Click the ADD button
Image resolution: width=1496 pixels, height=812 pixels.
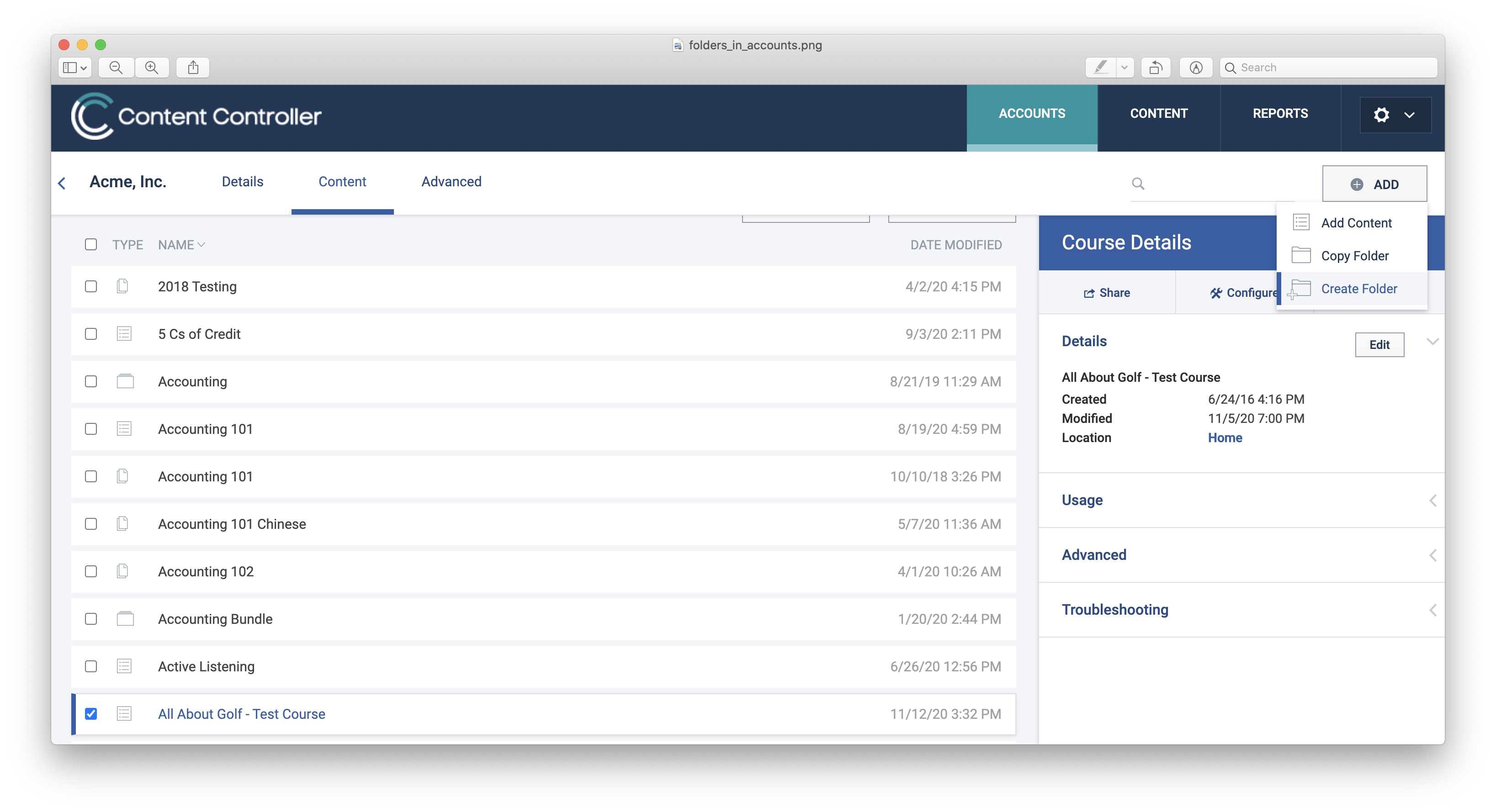click(1374, 184)
